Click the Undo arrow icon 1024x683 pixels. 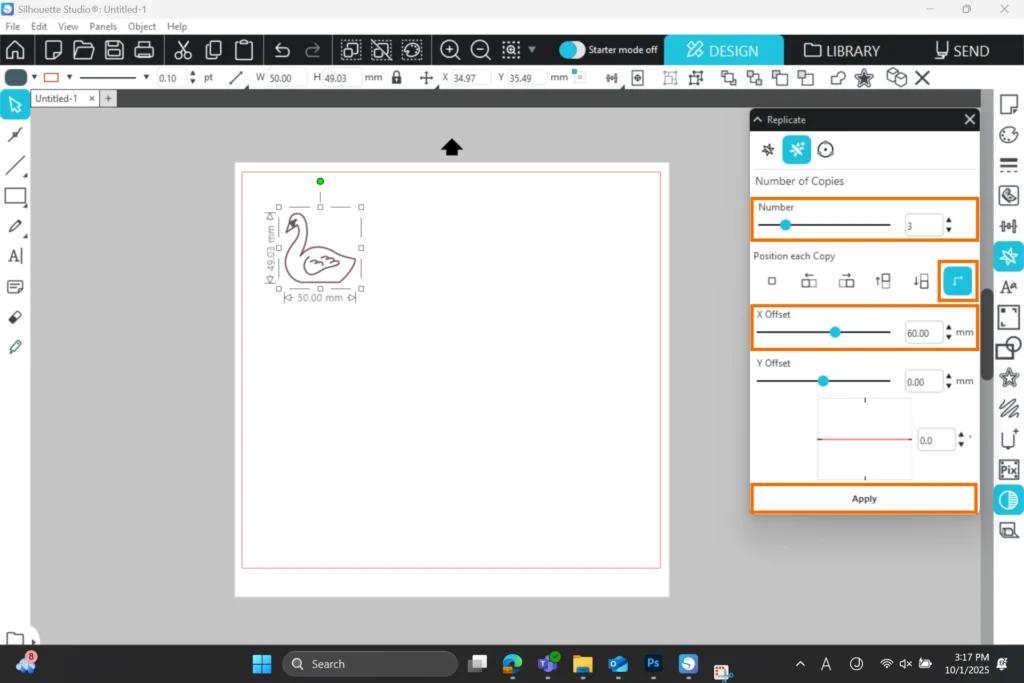point(282,50)
